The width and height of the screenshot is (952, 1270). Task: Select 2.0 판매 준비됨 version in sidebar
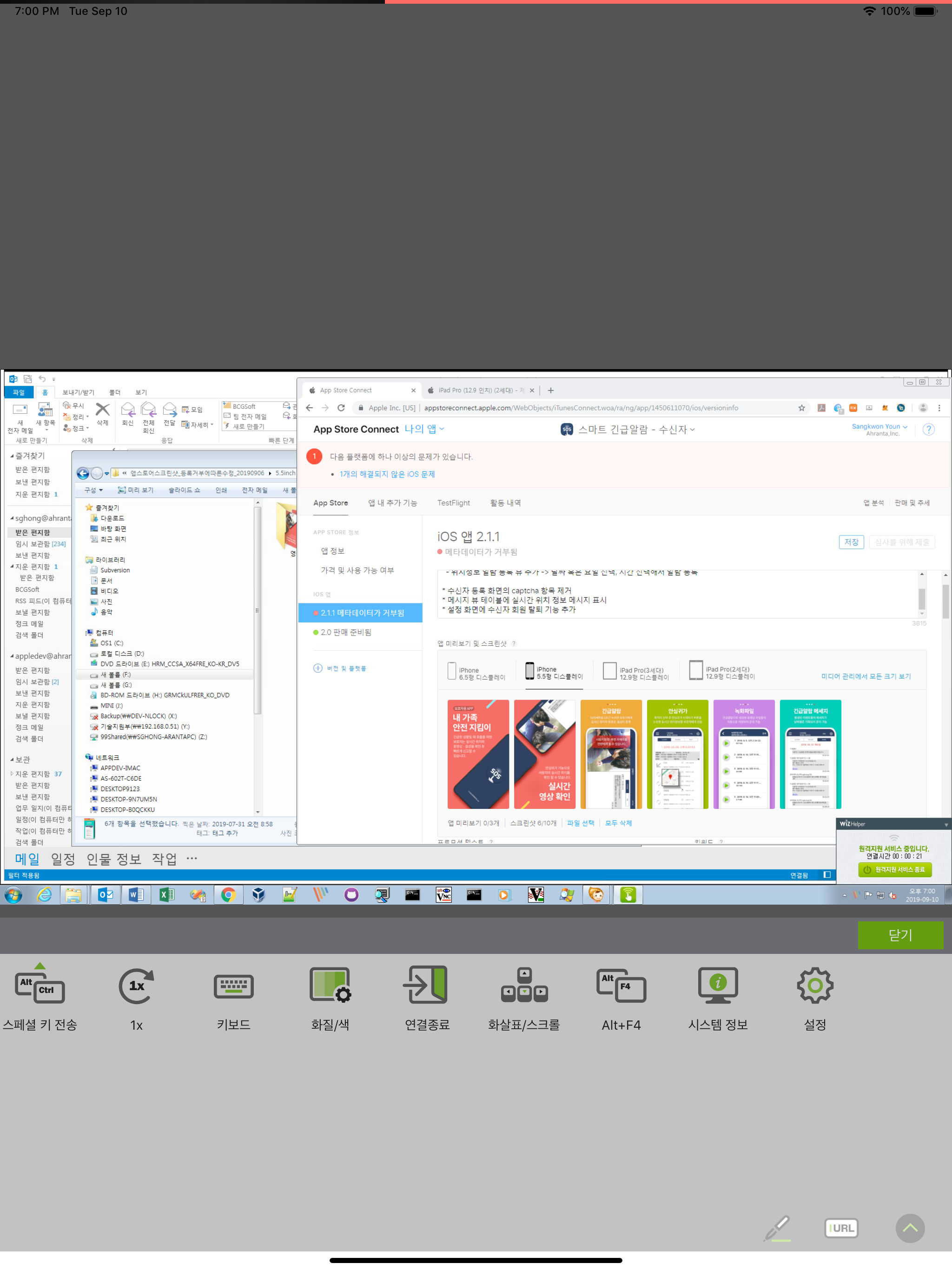346,632
